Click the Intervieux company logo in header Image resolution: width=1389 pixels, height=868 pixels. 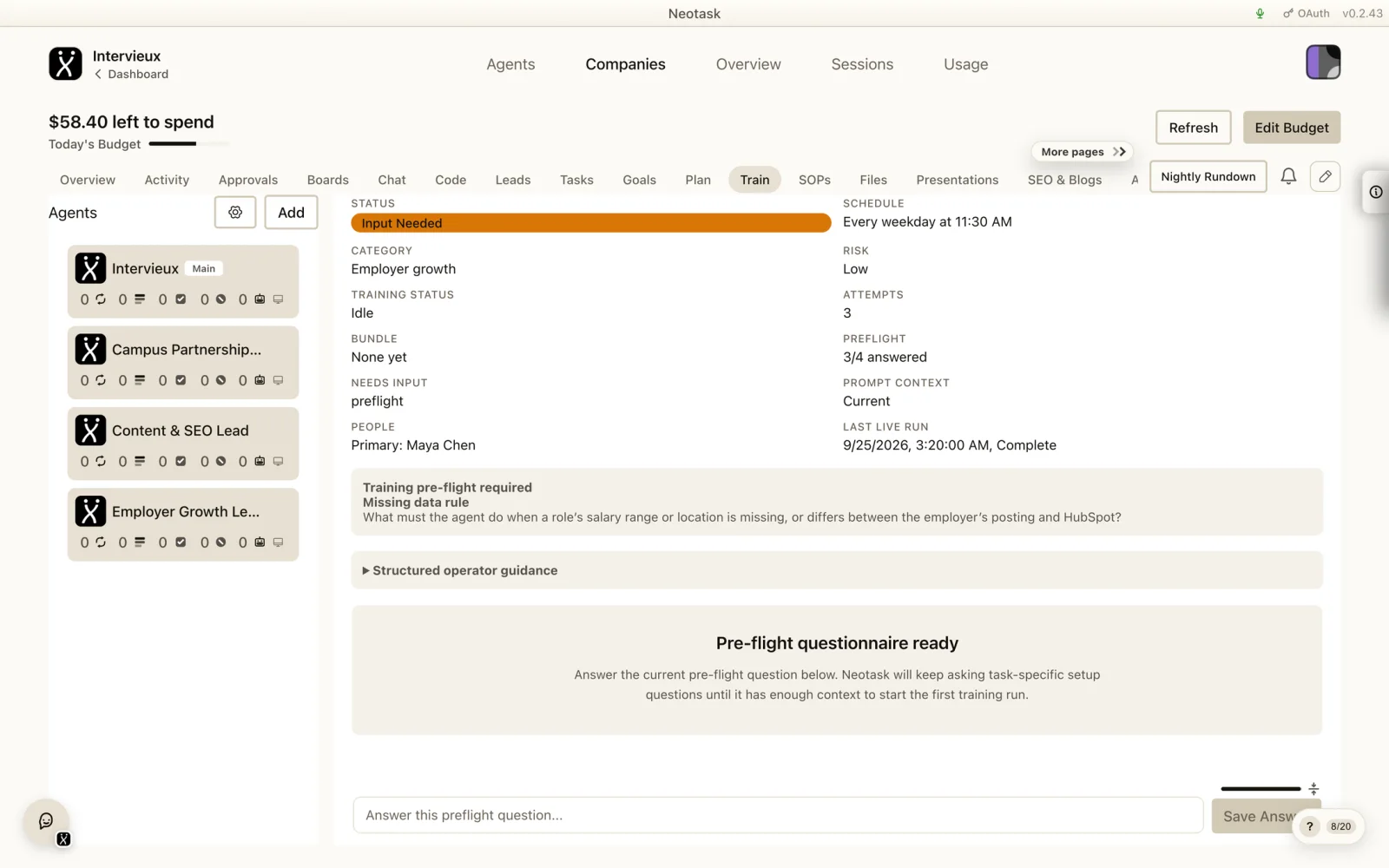pos(65,63)
